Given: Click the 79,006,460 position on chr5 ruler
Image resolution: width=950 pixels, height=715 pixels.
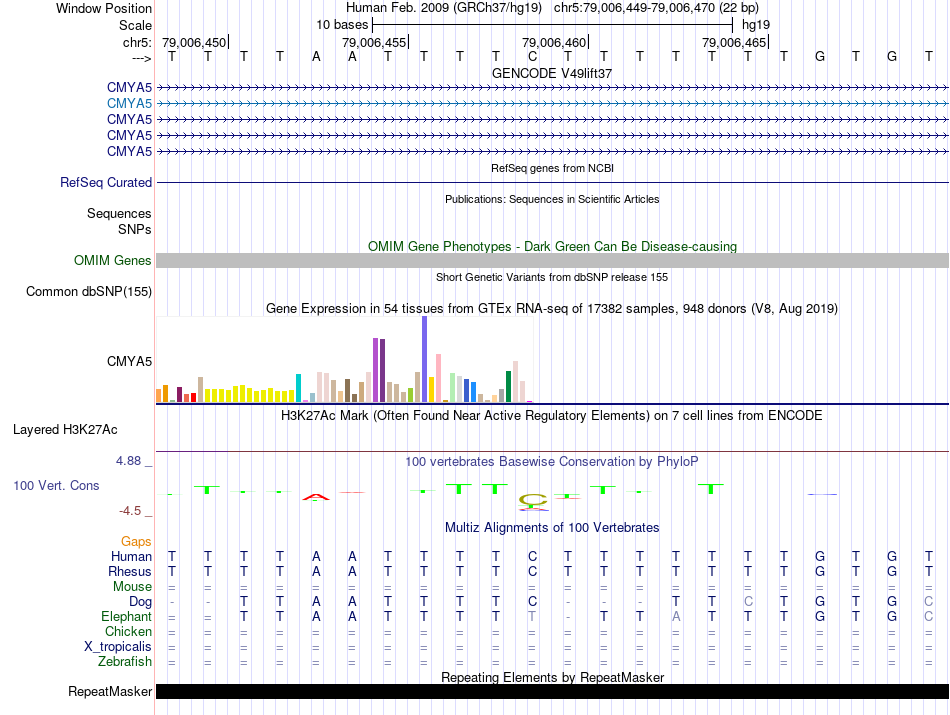Looking at the screenshot, I should (555, 42).
